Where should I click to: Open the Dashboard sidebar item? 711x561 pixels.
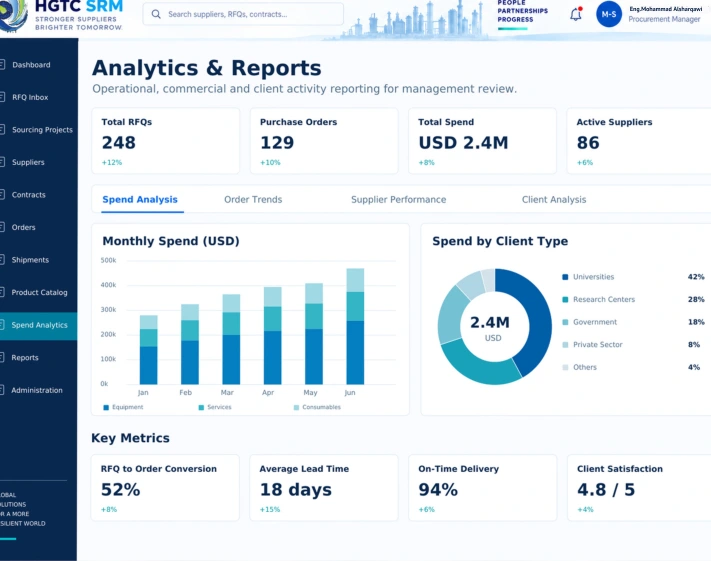(39, 65)
